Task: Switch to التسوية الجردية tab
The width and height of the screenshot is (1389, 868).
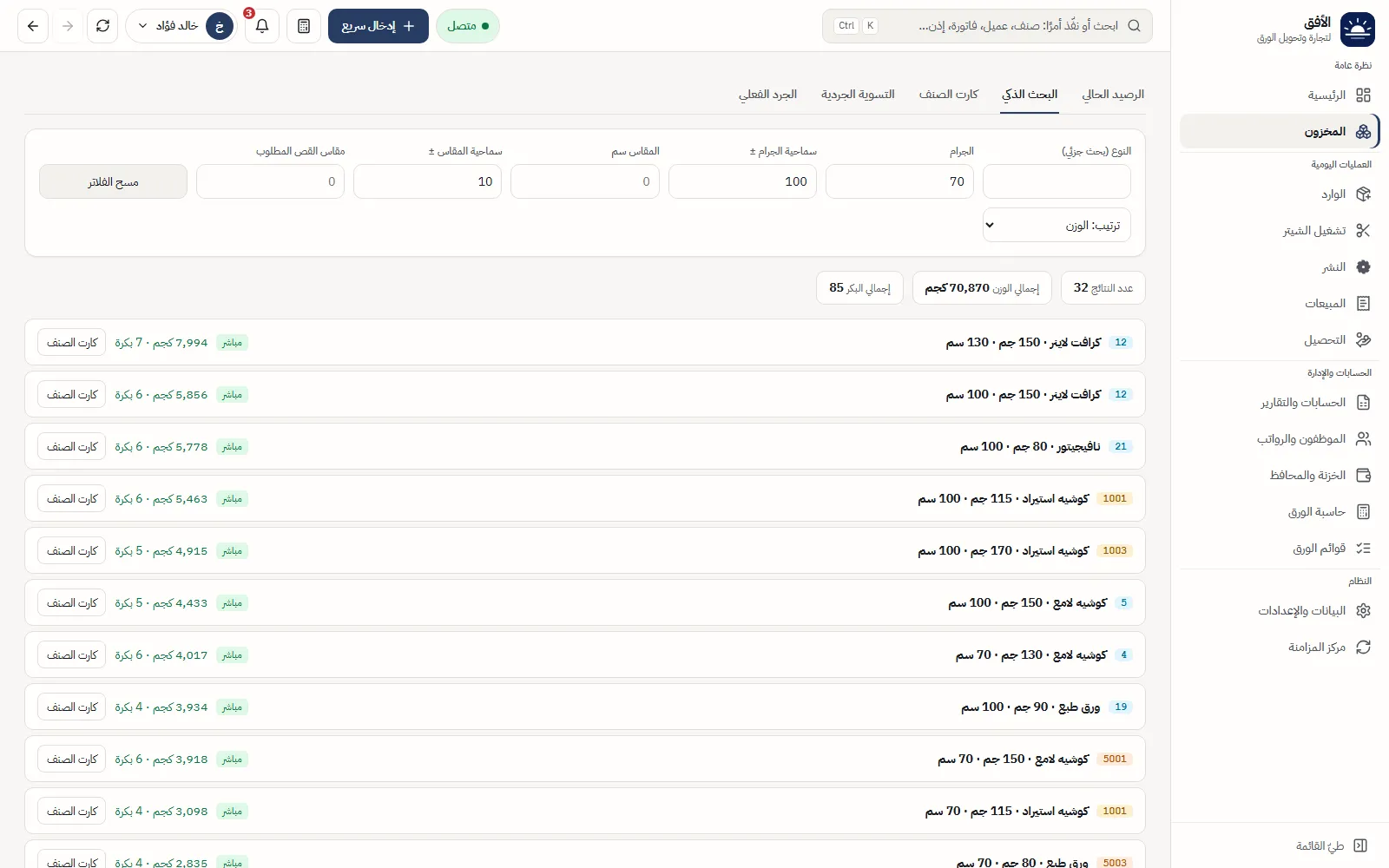Action: tap(858, 95)
